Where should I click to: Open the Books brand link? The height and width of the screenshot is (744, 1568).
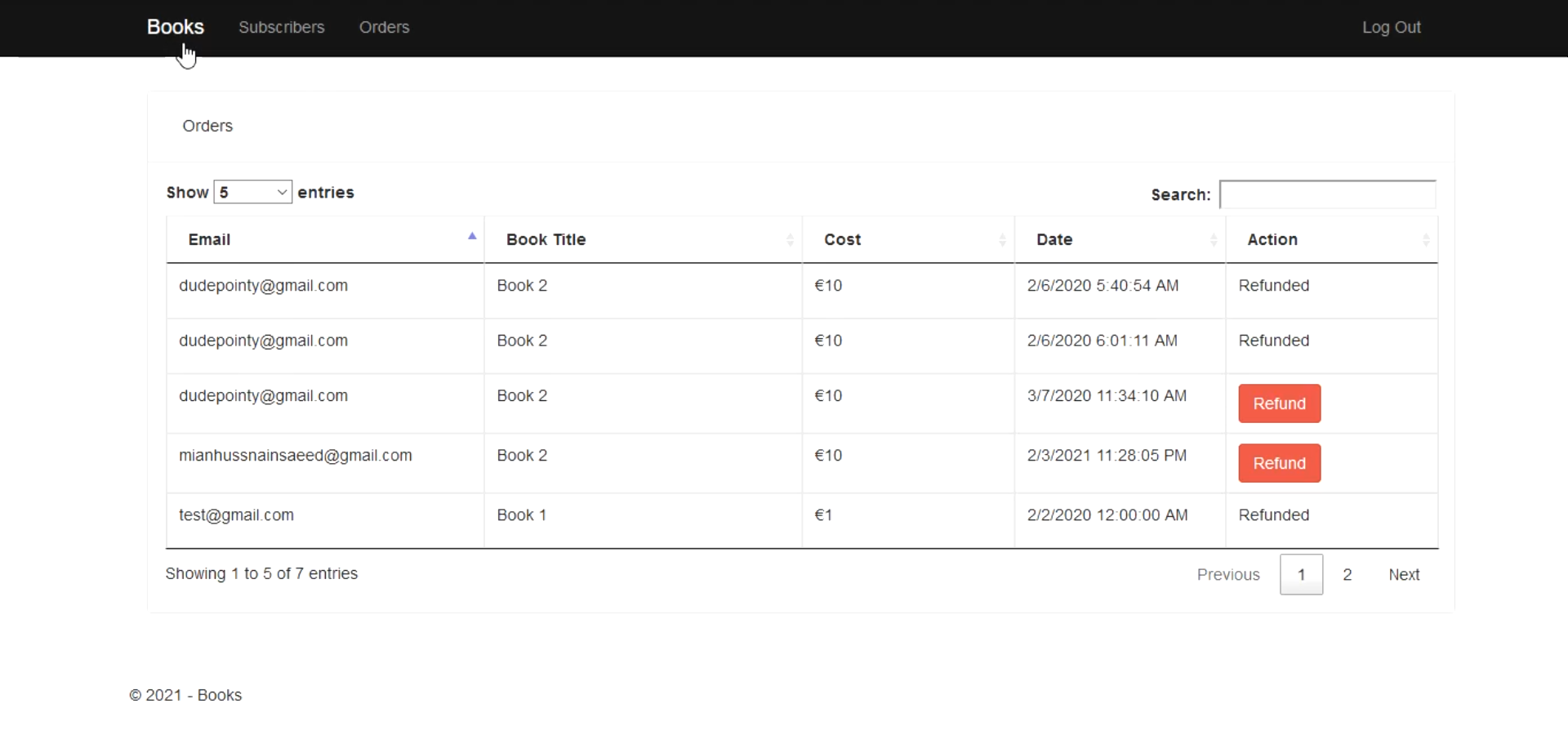pyautogui.click(x=175, y=27)
